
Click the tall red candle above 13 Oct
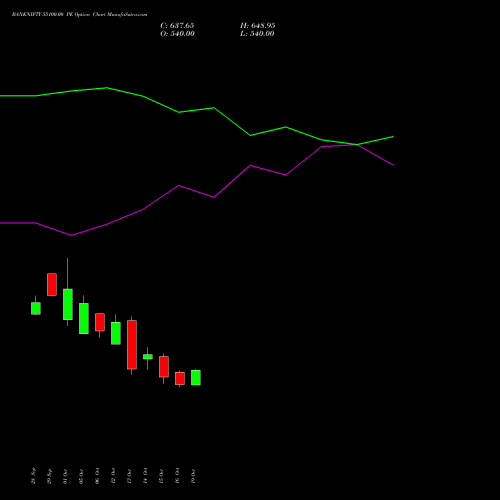(132, 345)
